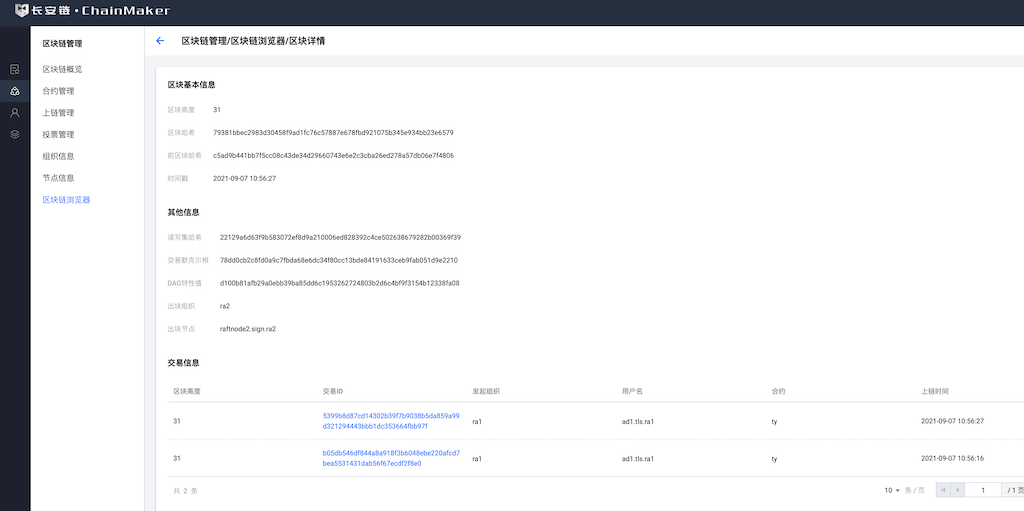
Task: Open the 10 per page dropdown
Action: tap(892, 491)
